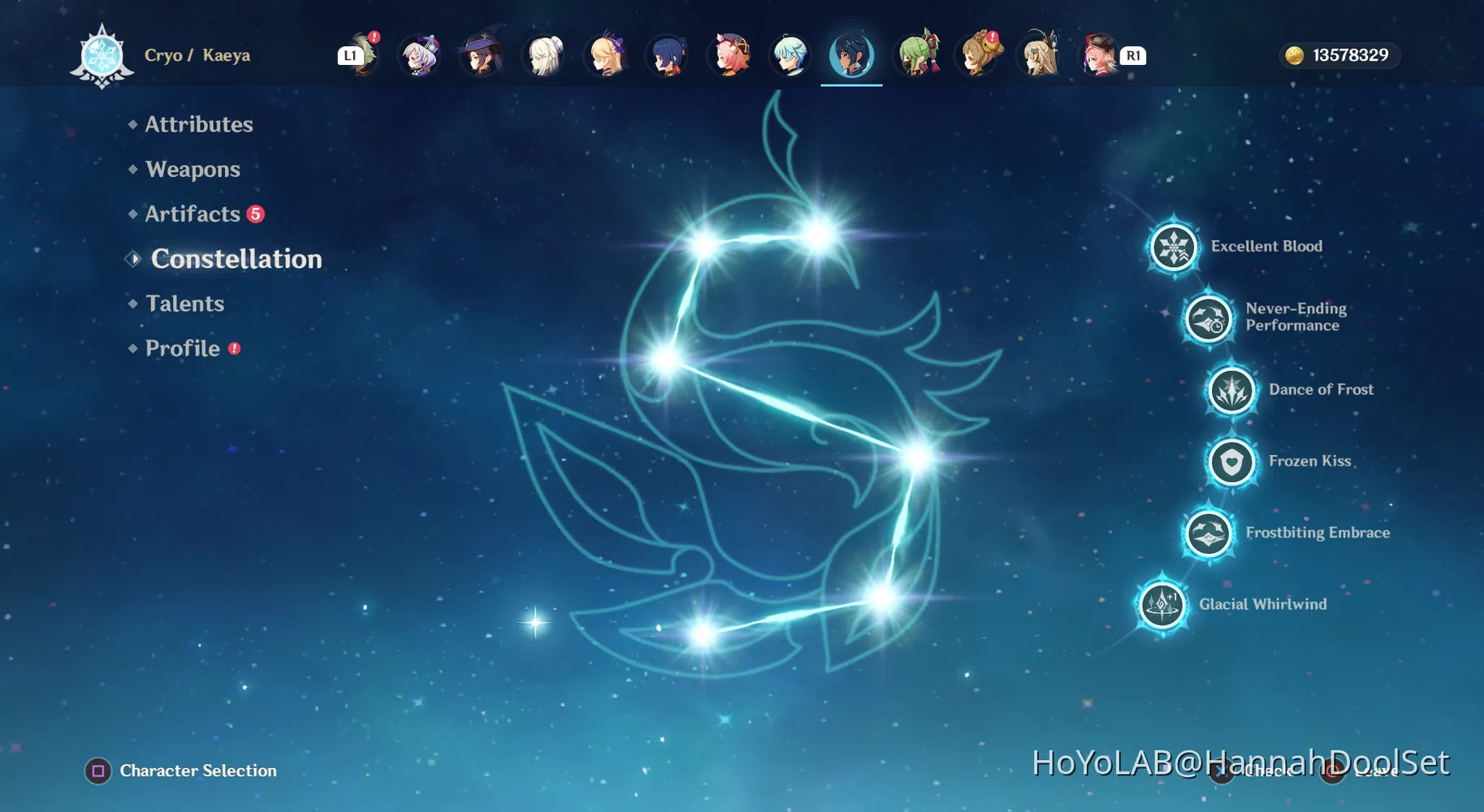Open the Attributes menu
1484x812 pixels.
pyautogui.click(x=199, y=124)
